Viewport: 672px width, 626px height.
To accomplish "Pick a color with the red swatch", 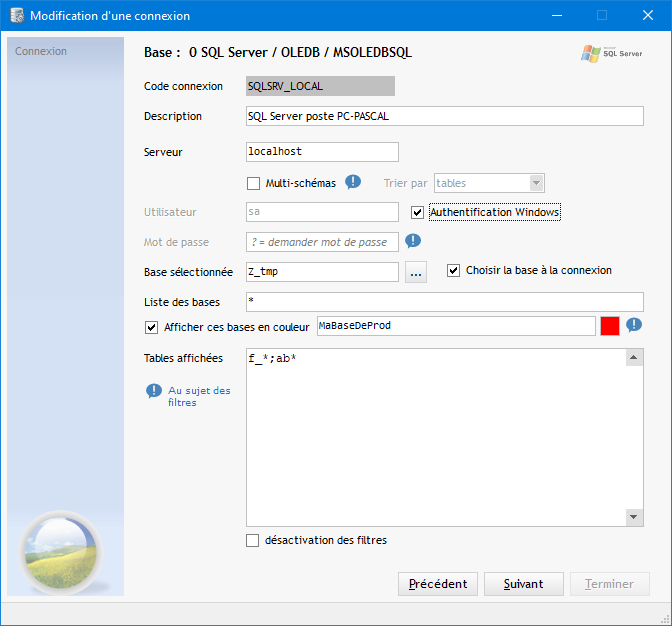I will 610,326.
